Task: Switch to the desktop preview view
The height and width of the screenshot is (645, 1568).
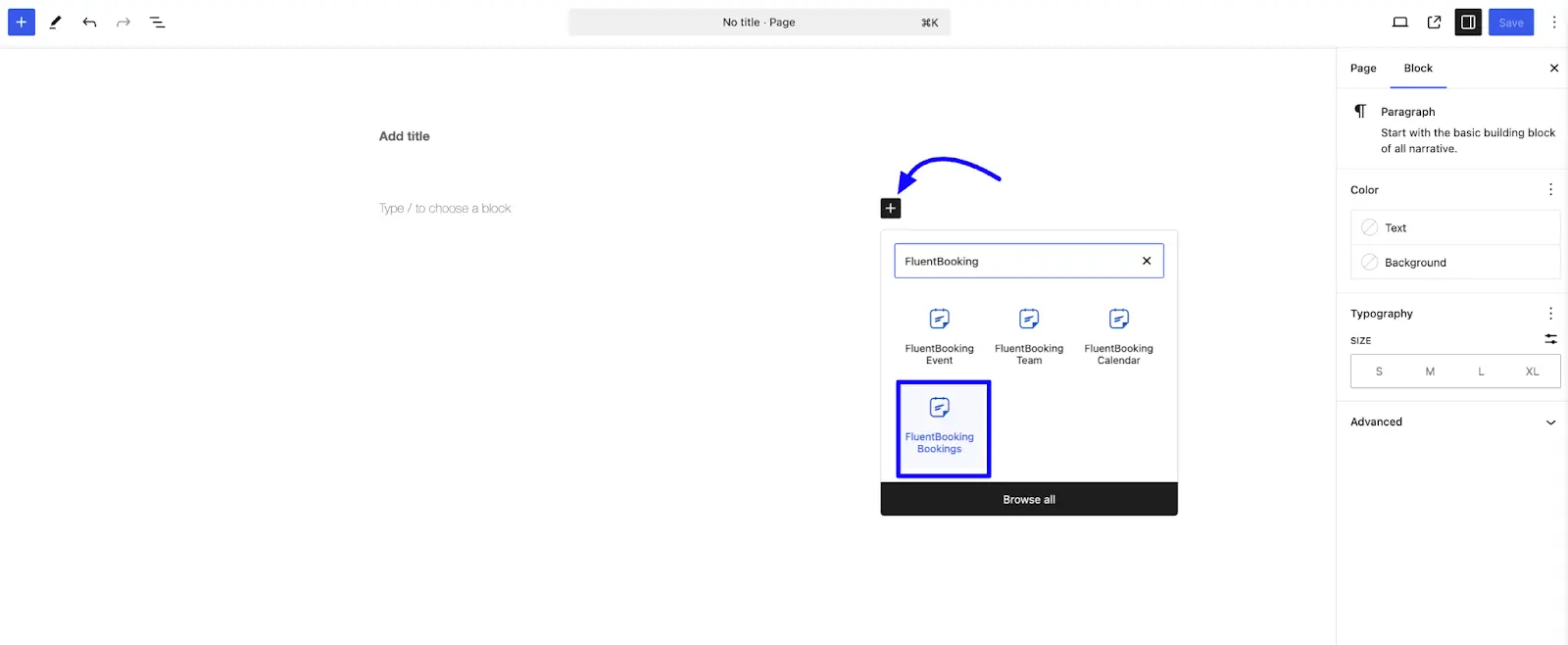Action: (x=1400, y=22)
